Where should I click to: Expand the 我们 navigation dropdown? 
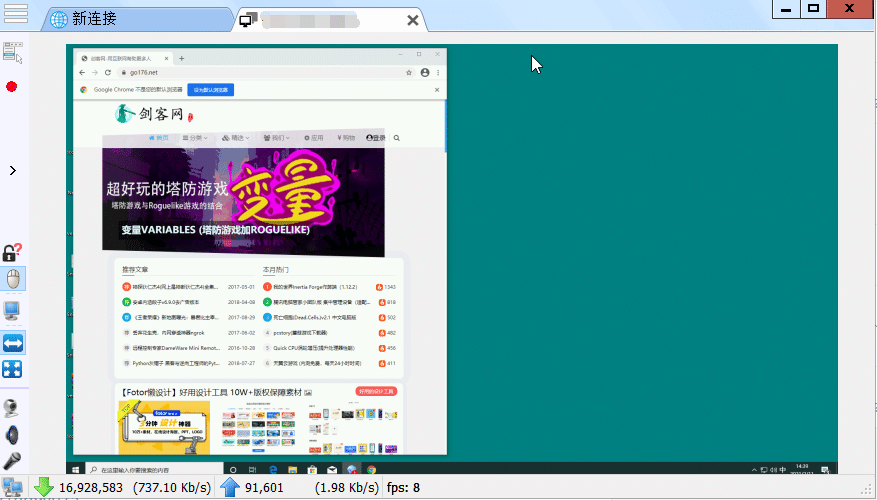tap(277, 138)
